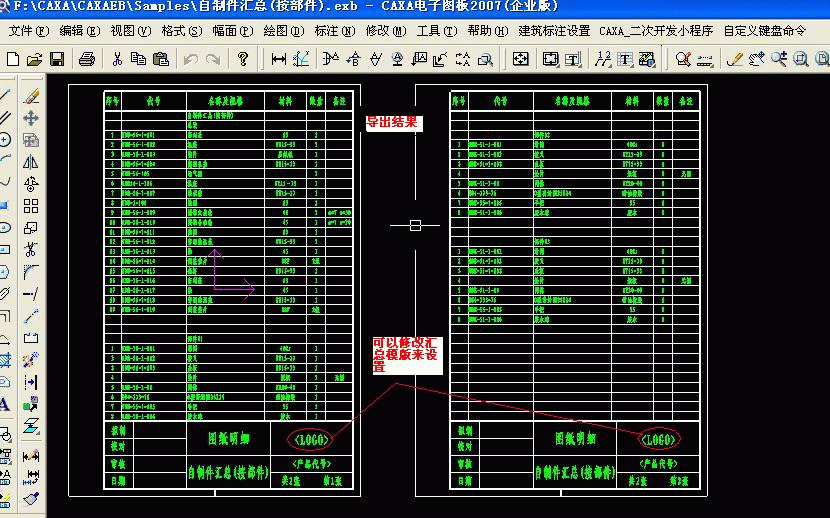Select the break tool dash-slash icon
This screenshot has width=830, height=518.
pos(31,294)
